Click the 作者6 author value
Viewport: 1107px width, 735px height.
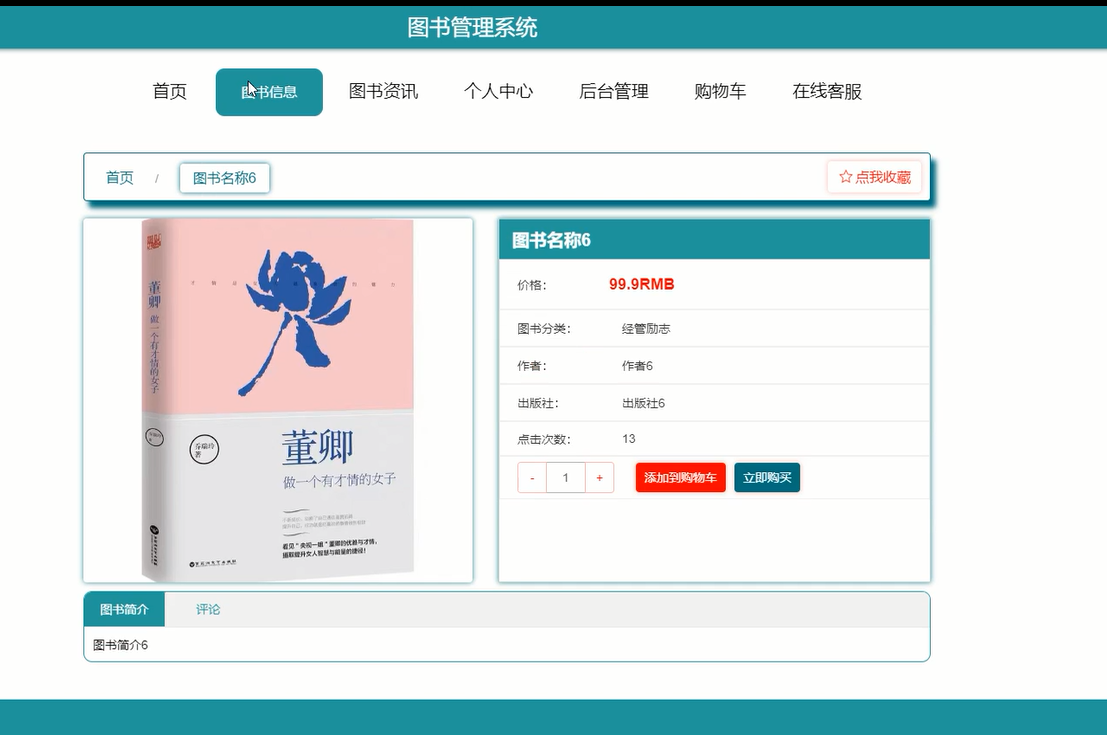click(637, 366)
